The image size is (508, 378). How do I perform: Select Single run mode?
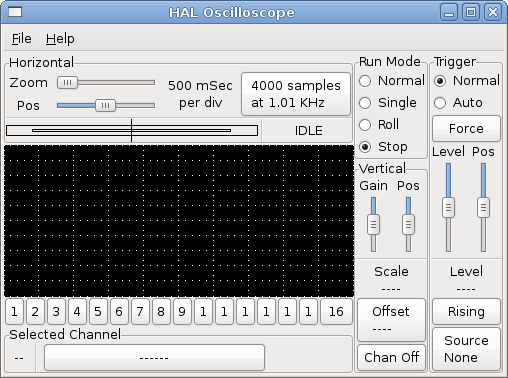point(388,103)
